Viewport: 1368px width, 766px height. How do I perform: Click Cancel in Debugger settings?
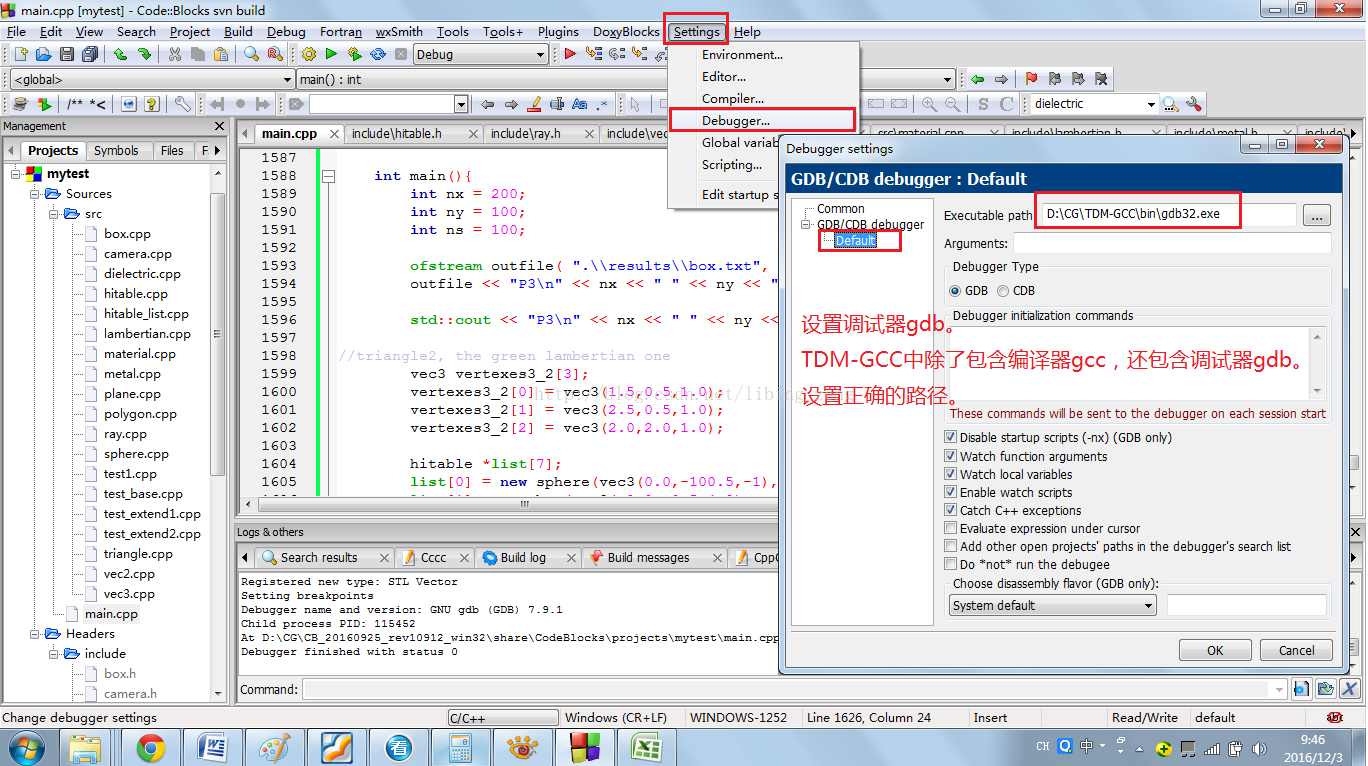click(x=1297, y=650)
